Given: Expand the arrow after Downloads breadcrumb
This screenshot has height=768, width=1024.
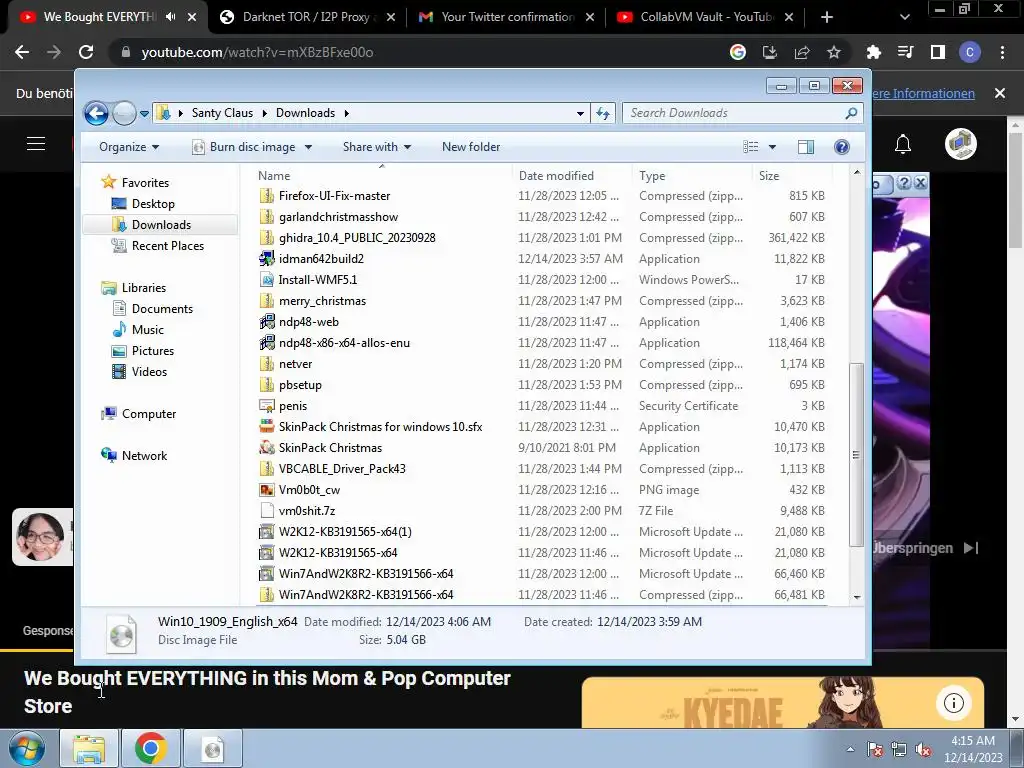Looking at the screenshot, I should coord(347,114).
